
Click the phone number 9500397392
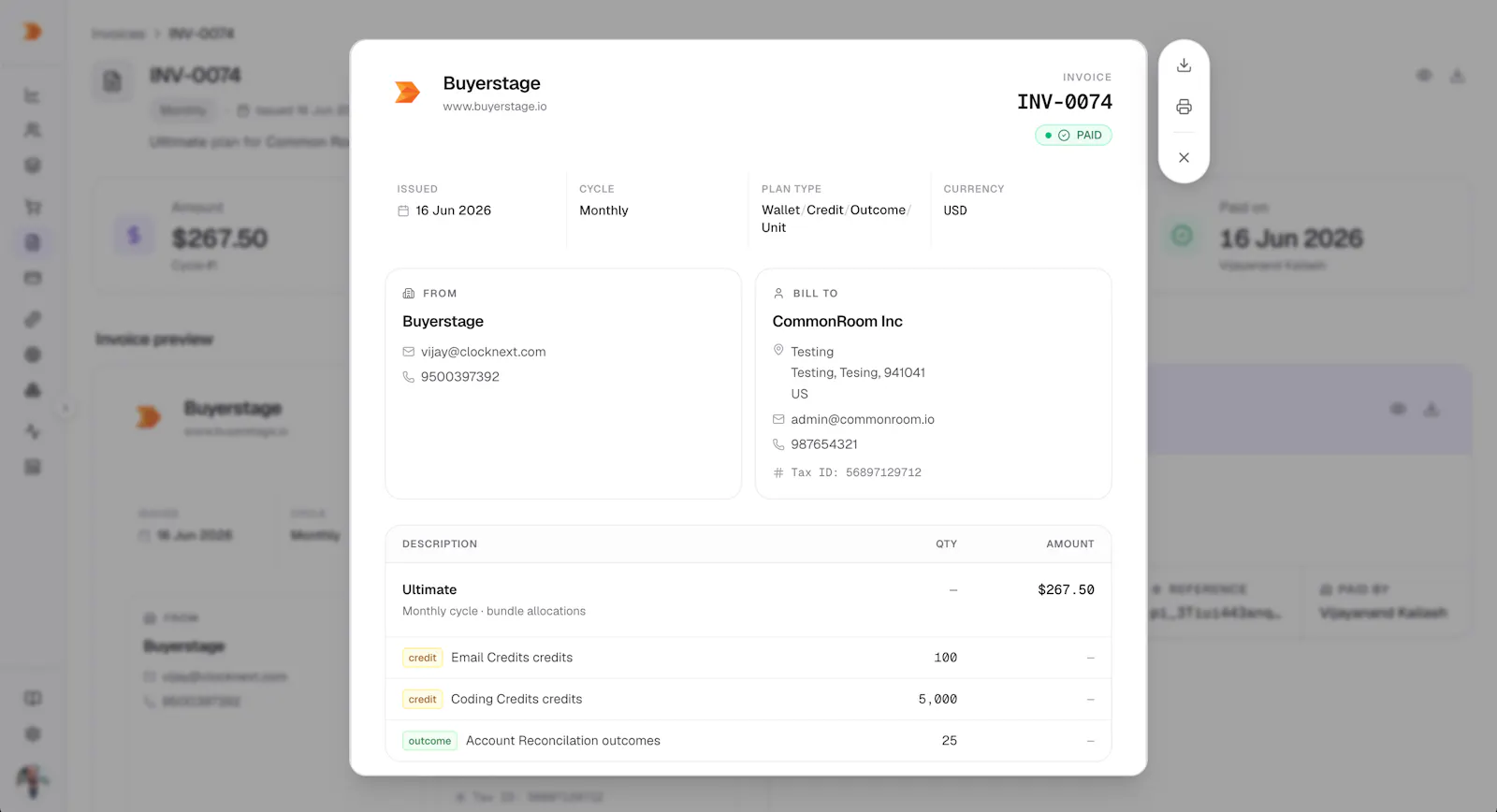click(x=459, y=377)
